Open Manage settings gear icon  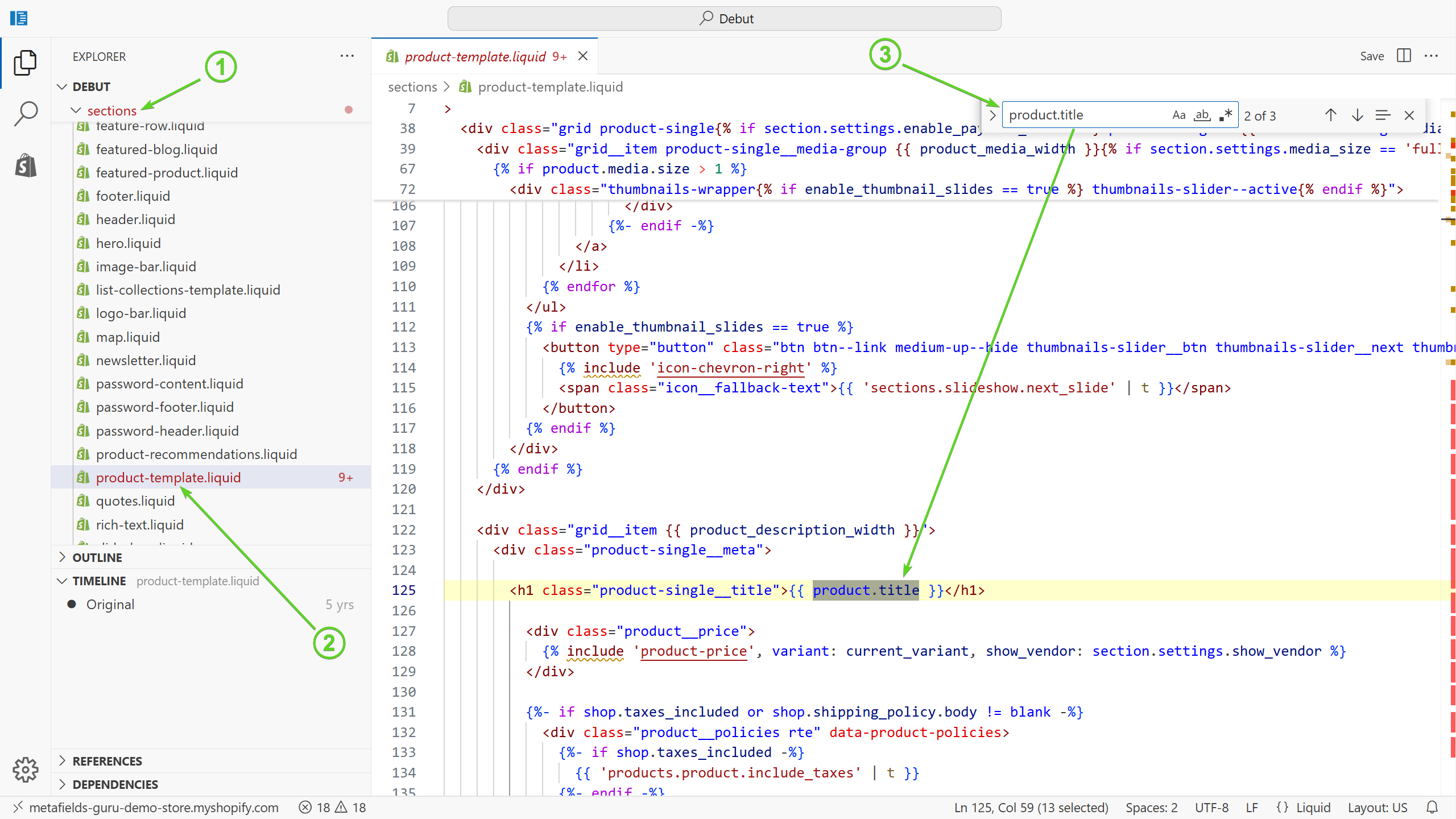tap(26, 769)
